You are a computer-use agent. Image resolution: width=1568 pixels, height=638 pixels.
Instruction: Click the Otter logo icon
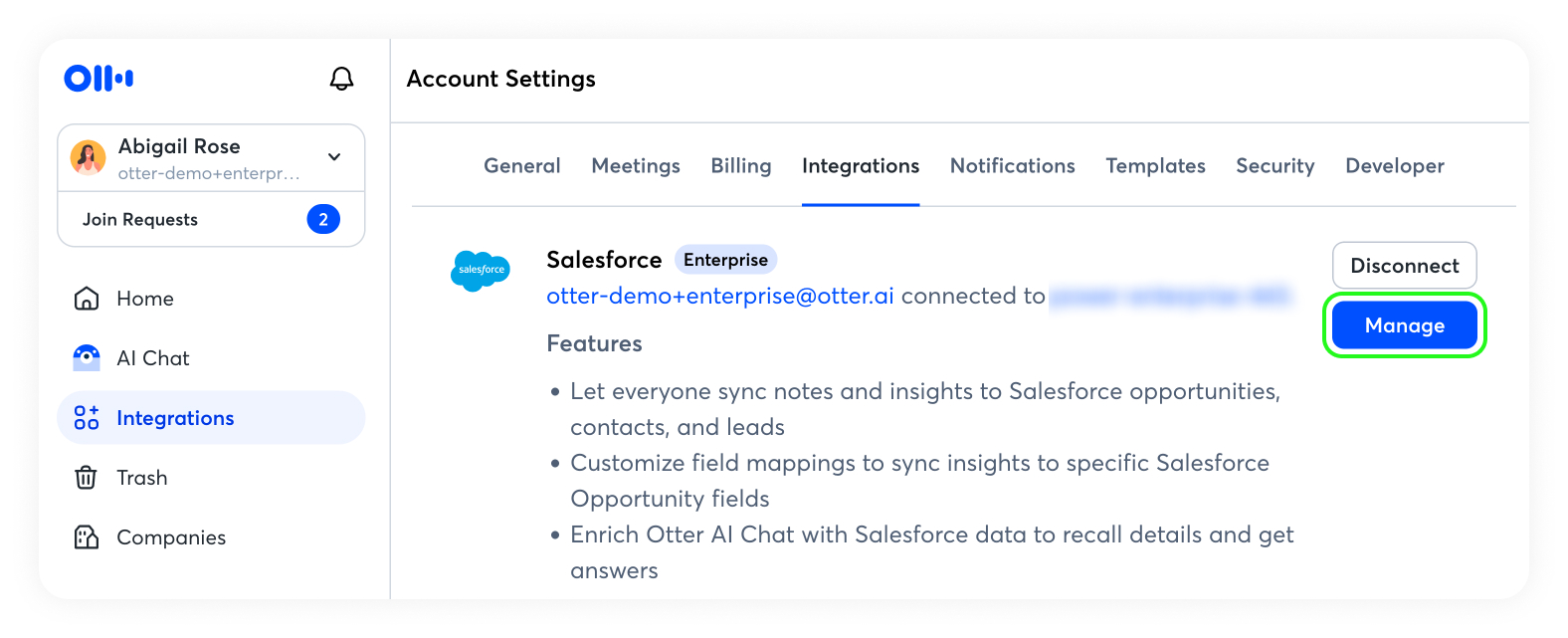[x=98, y=78]
